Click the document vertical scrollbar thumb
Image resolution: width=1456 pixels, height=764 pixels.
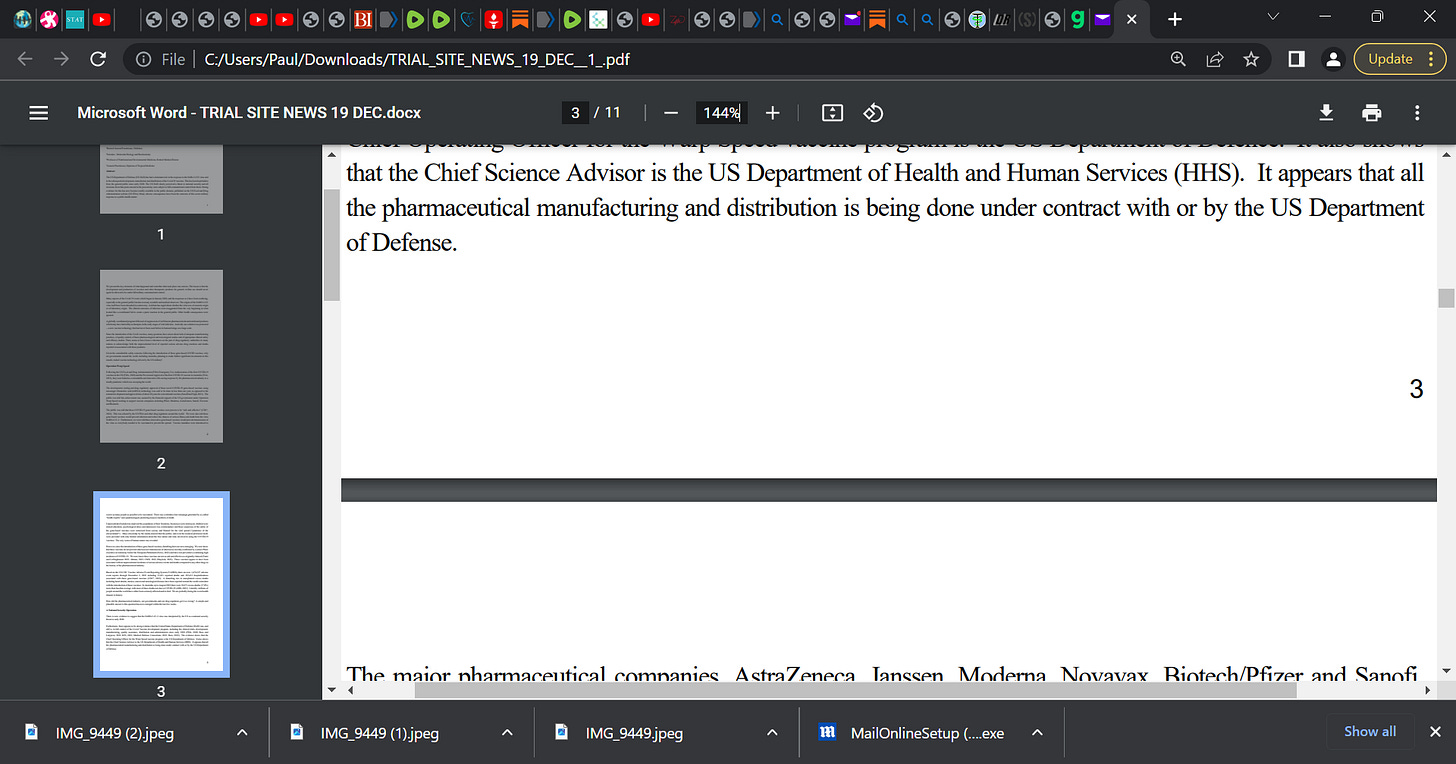(1446, 298)
